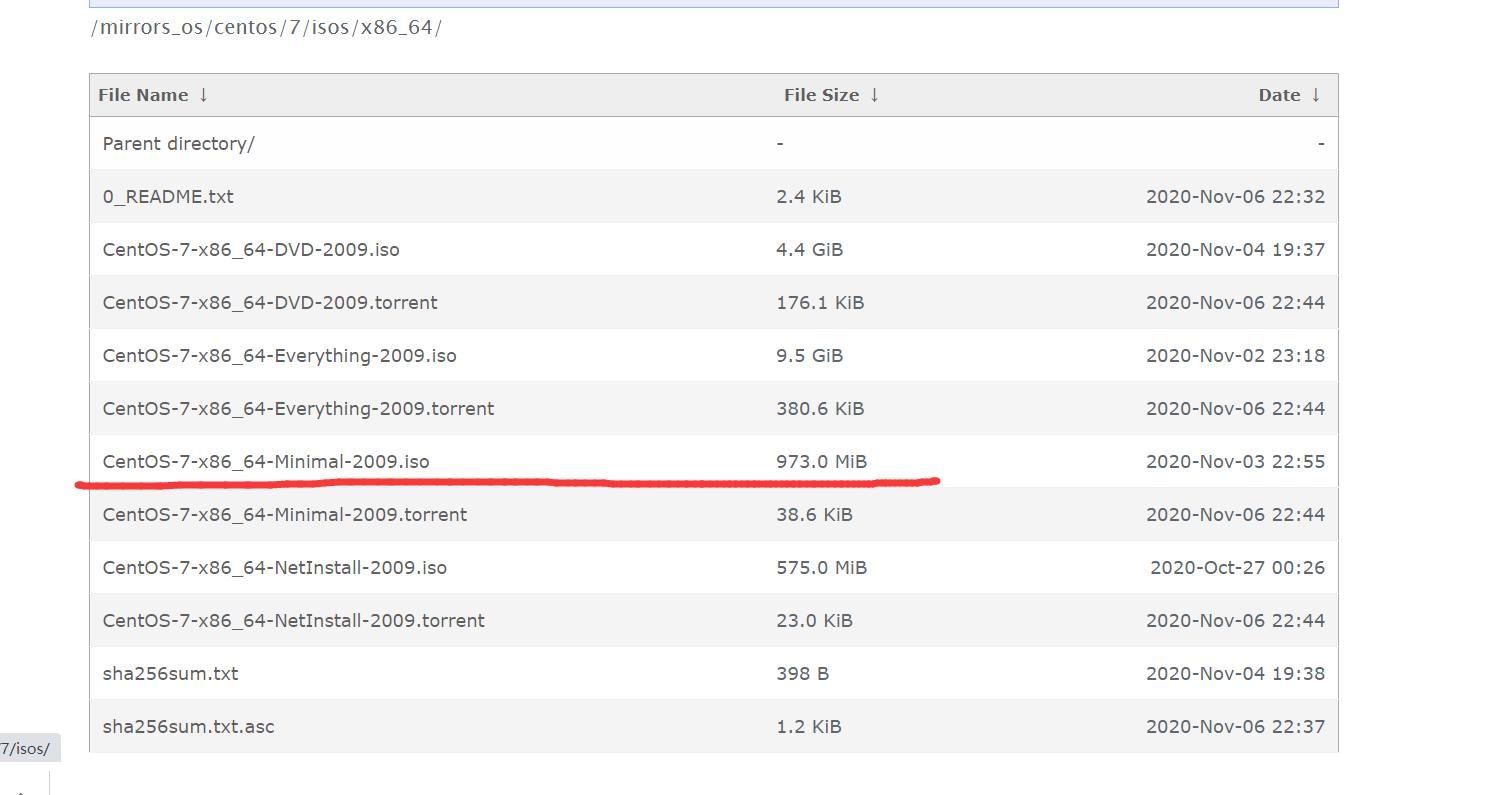
Task: Click the 1.2 KiB file size cell
Action: point(809,727)
